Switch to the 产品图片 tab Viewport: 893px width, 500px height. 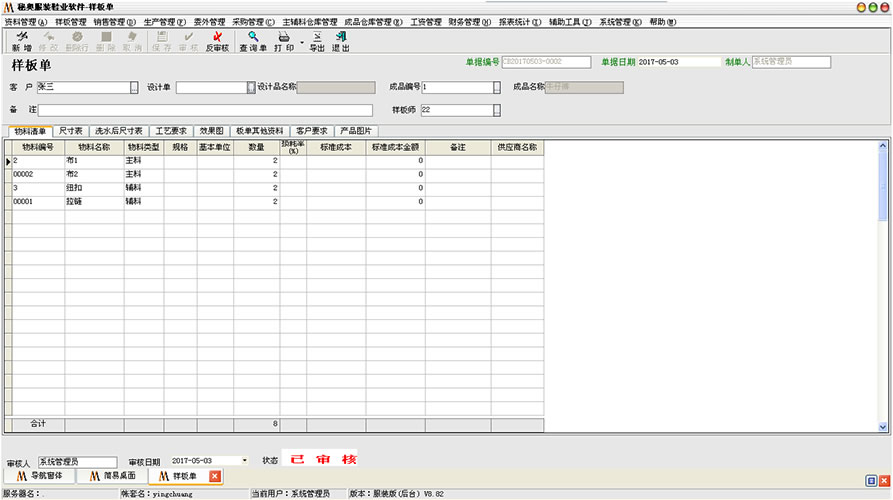[355, 130]
